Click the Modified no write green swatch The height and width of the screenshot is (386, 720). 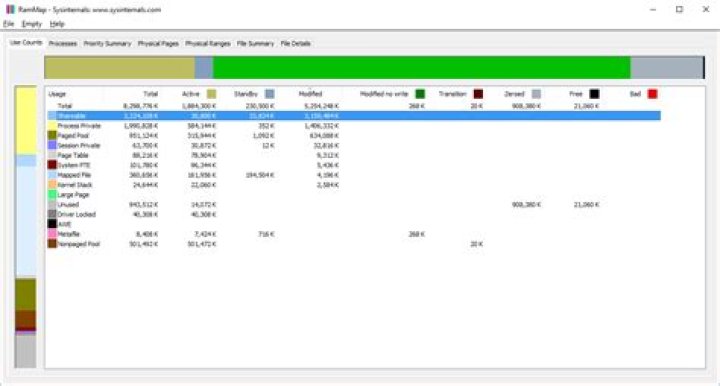(x=420, y=94)
